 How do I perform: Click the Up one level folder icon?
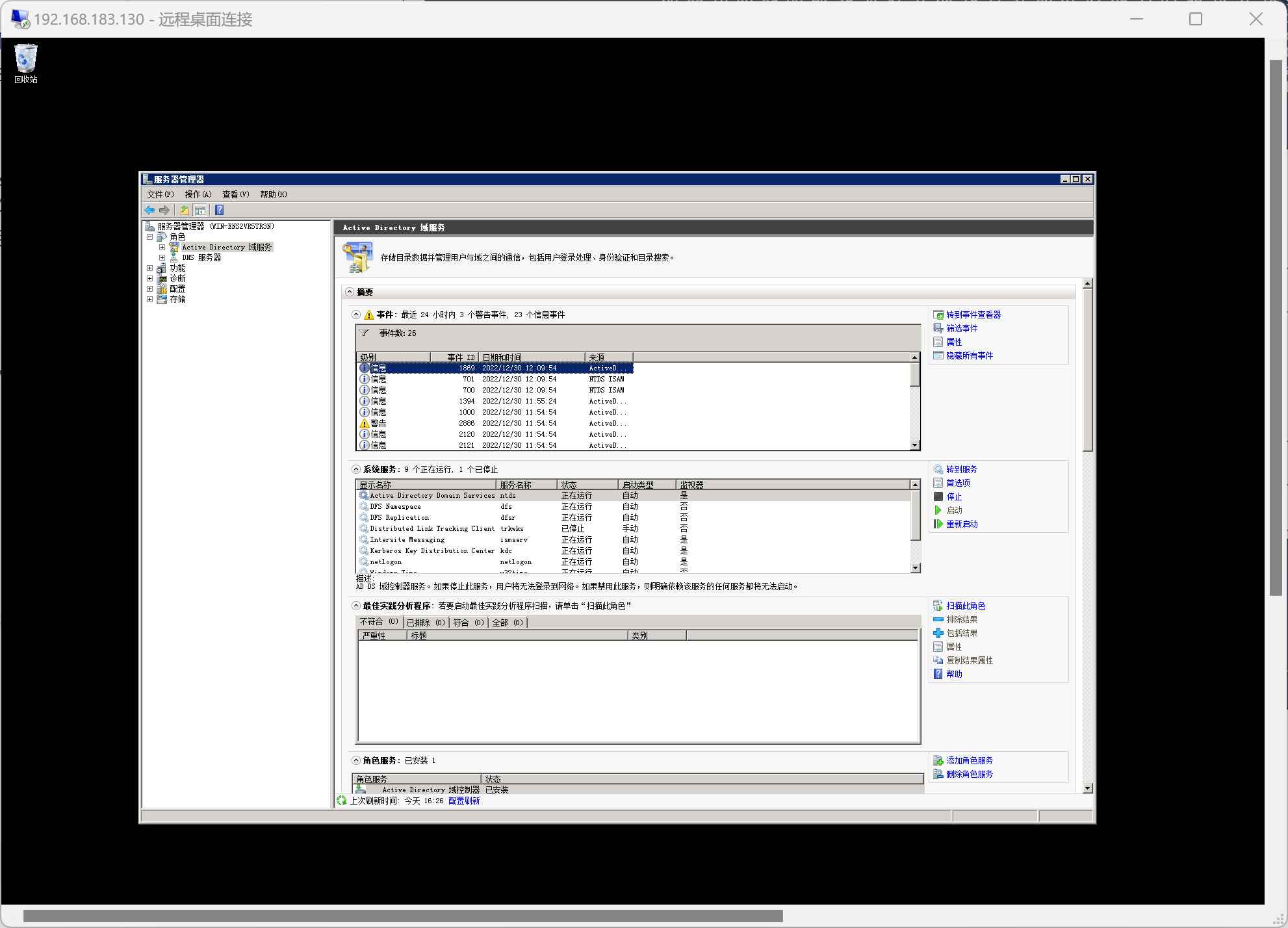click(185, 210)
